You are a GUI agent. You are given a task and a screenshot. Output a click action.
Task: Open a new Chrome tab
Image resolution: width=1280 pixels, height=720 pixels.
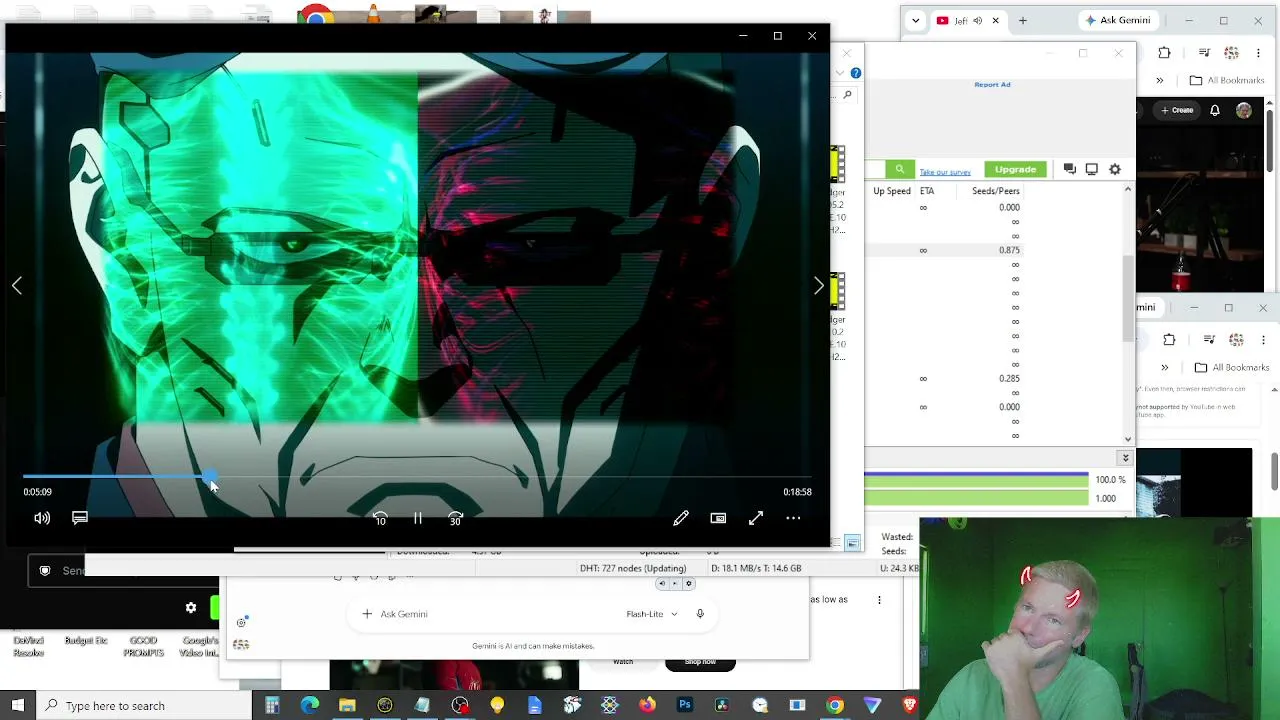pyautogui.click(x=1022, y=20)
